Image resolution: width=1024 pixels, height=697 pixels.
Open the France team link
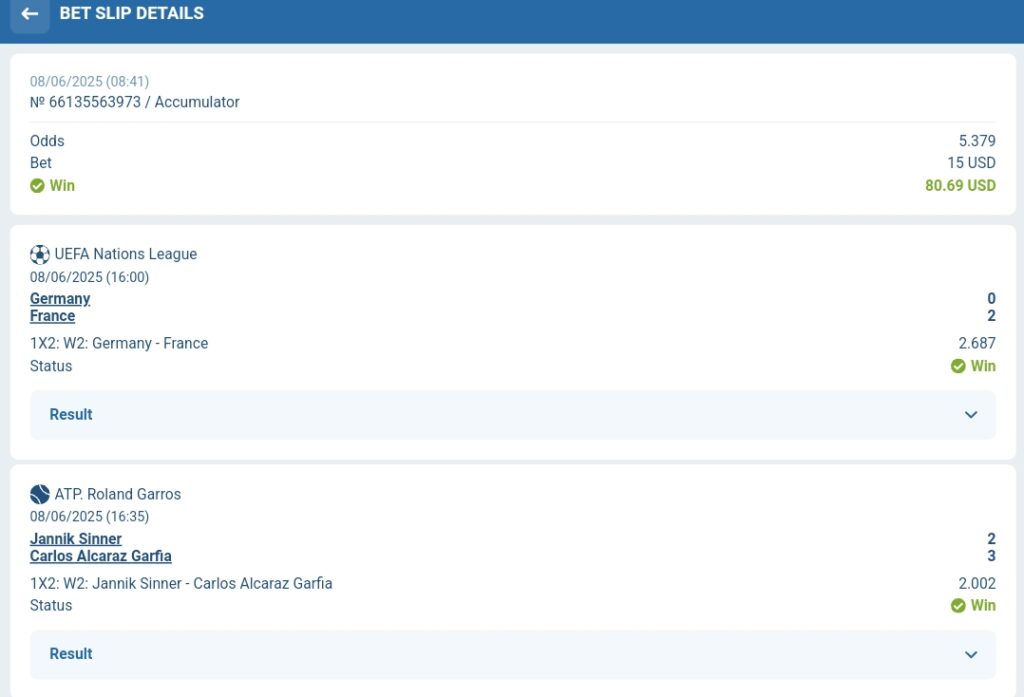52,316
